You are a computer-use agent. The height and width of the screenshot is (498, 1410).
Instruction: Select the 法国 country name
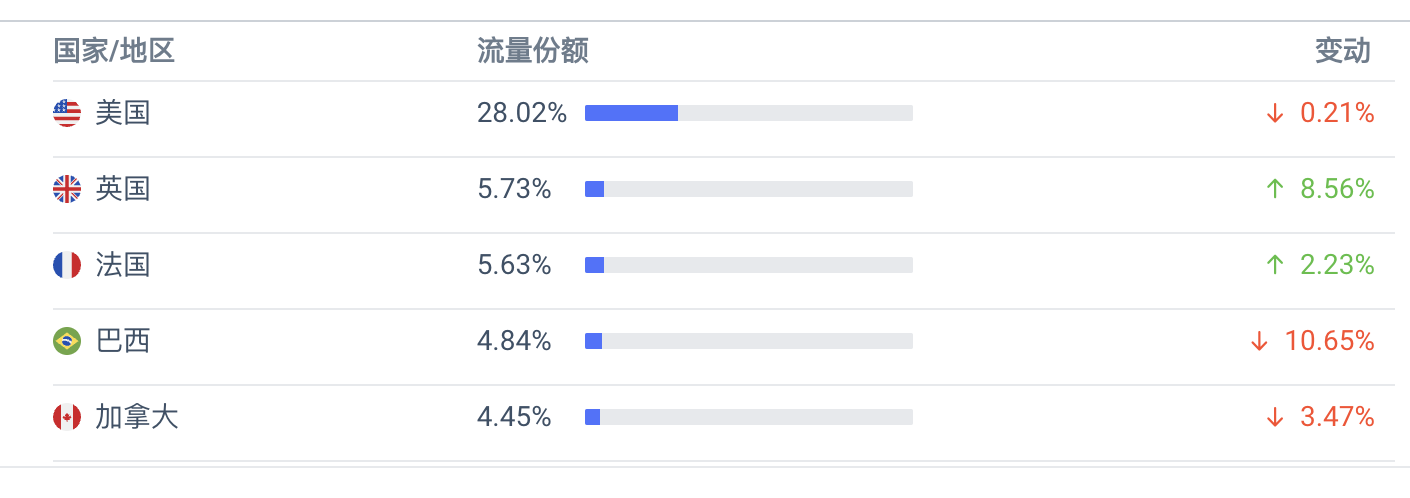(123, 265)
